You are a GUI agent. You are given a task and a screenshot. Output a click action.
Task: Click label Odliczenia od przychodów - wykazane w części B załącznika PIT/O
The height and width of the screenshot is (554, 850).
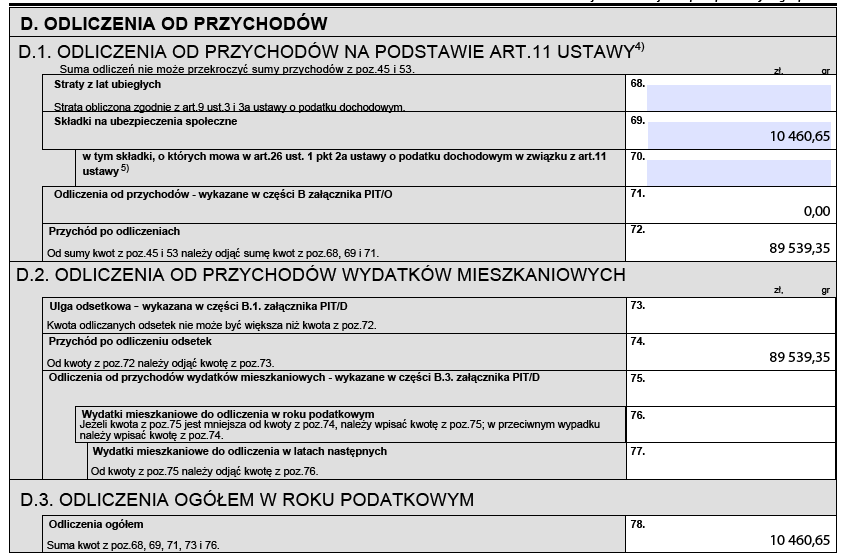223,195
